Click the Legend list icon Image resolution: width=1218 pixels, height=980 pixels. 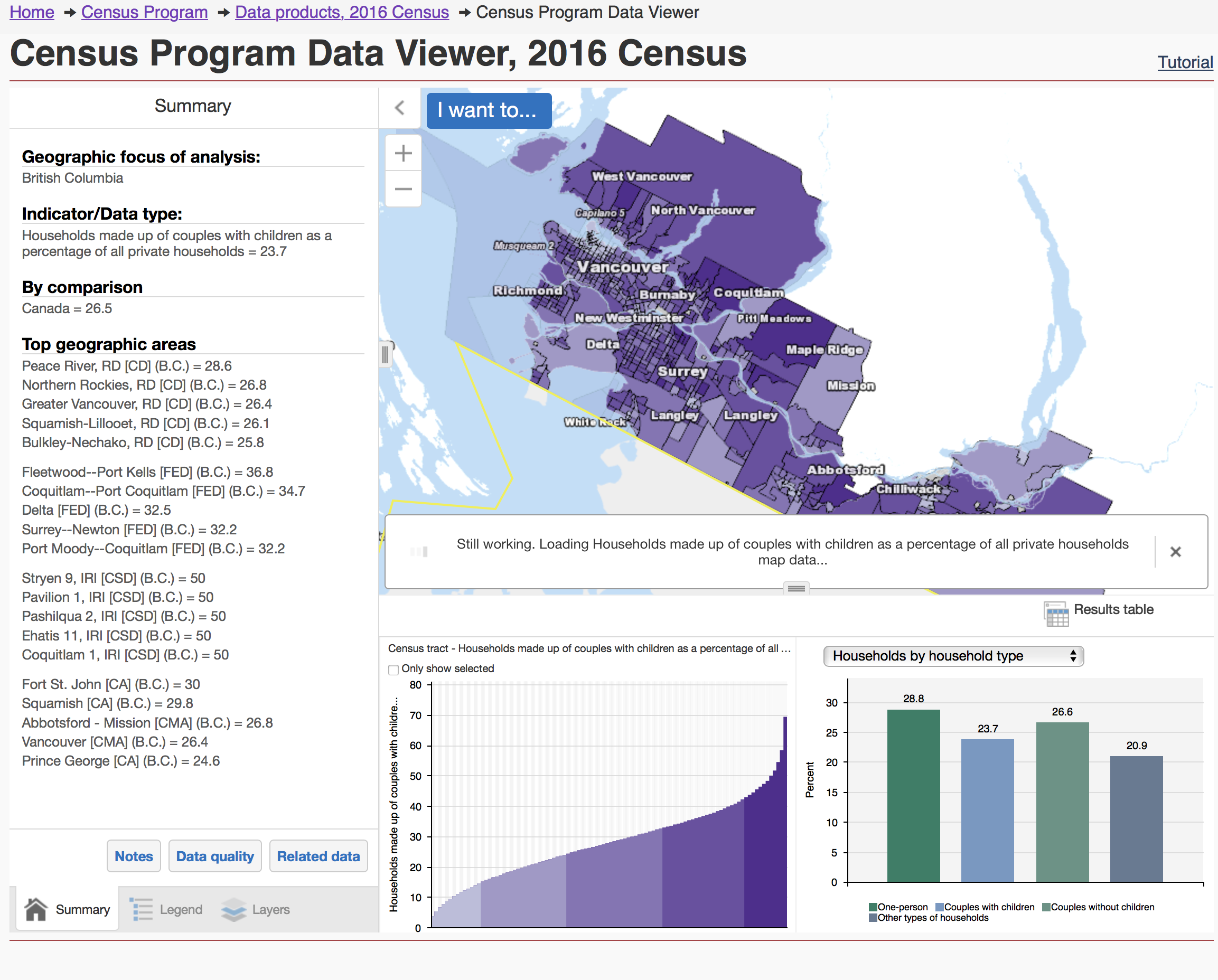click(x=141, y=909)
